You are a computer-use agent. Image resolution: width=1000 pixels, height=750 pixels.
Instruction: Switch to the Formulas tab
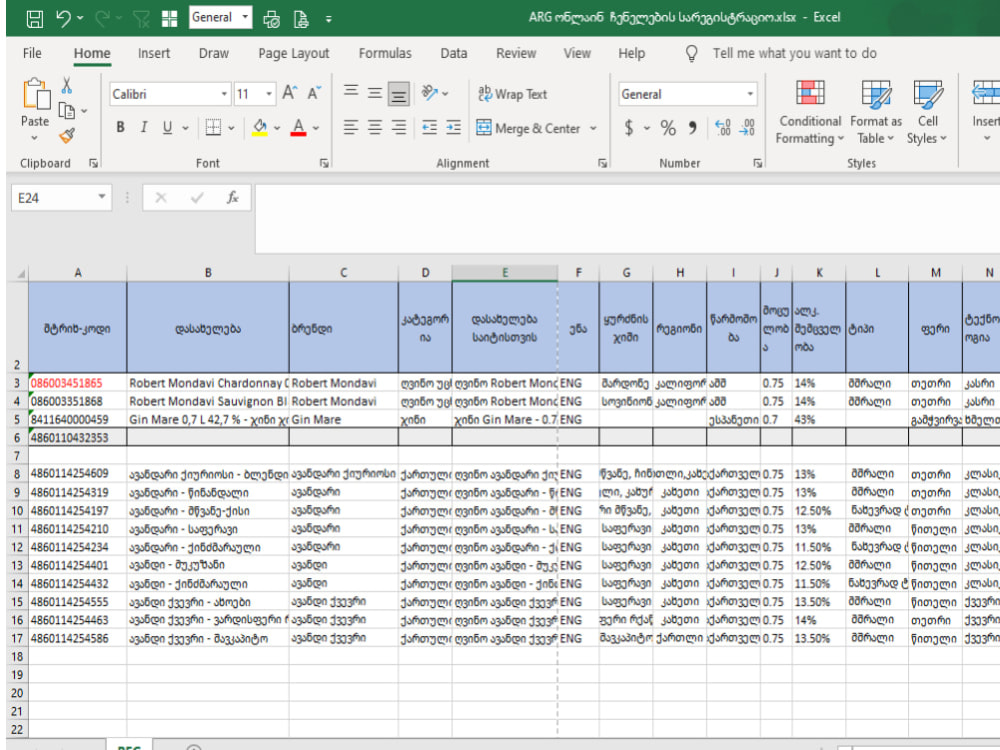385,54
